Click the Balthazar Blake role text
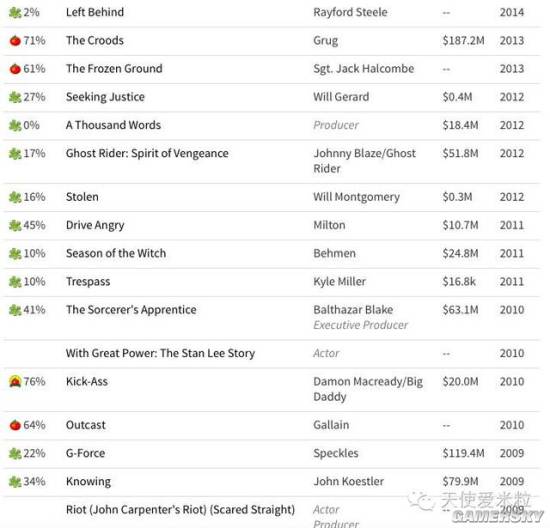Viewport: 550px width, 528px height. pos(353,310)
